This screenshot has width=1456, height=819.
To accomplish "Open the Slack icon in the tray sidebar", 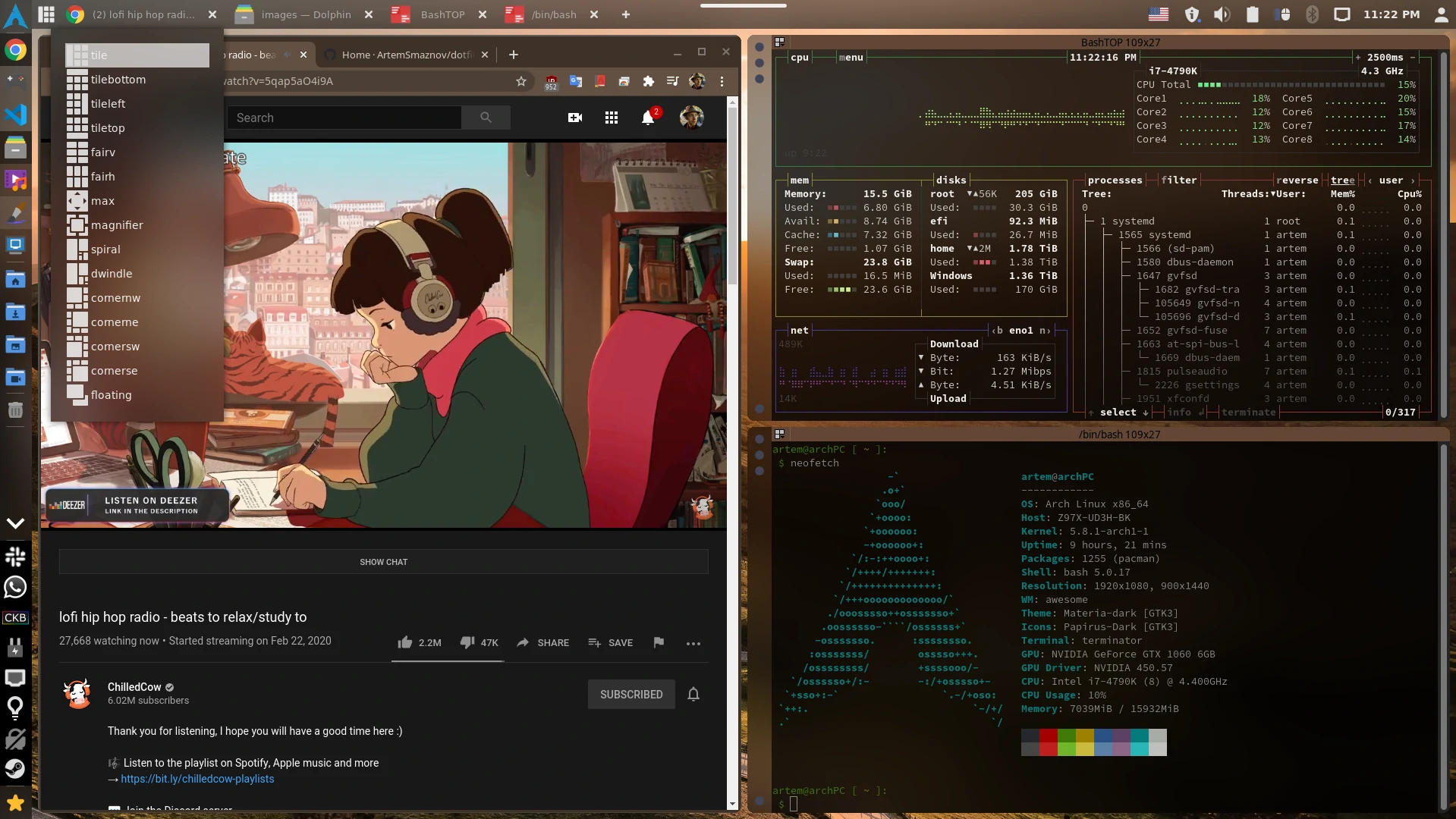I will (x=15, y=556).
